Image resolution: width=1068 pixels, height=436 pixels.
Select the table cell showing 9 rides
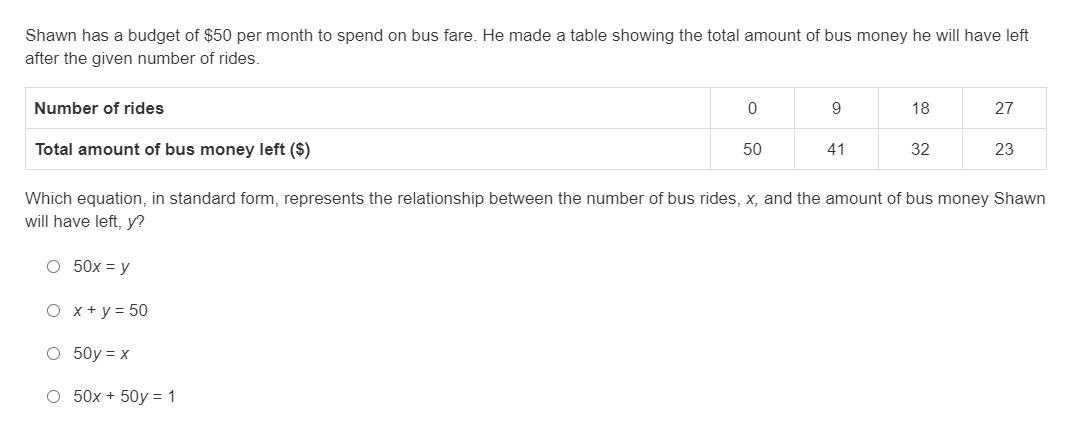[x=836, y=108]
